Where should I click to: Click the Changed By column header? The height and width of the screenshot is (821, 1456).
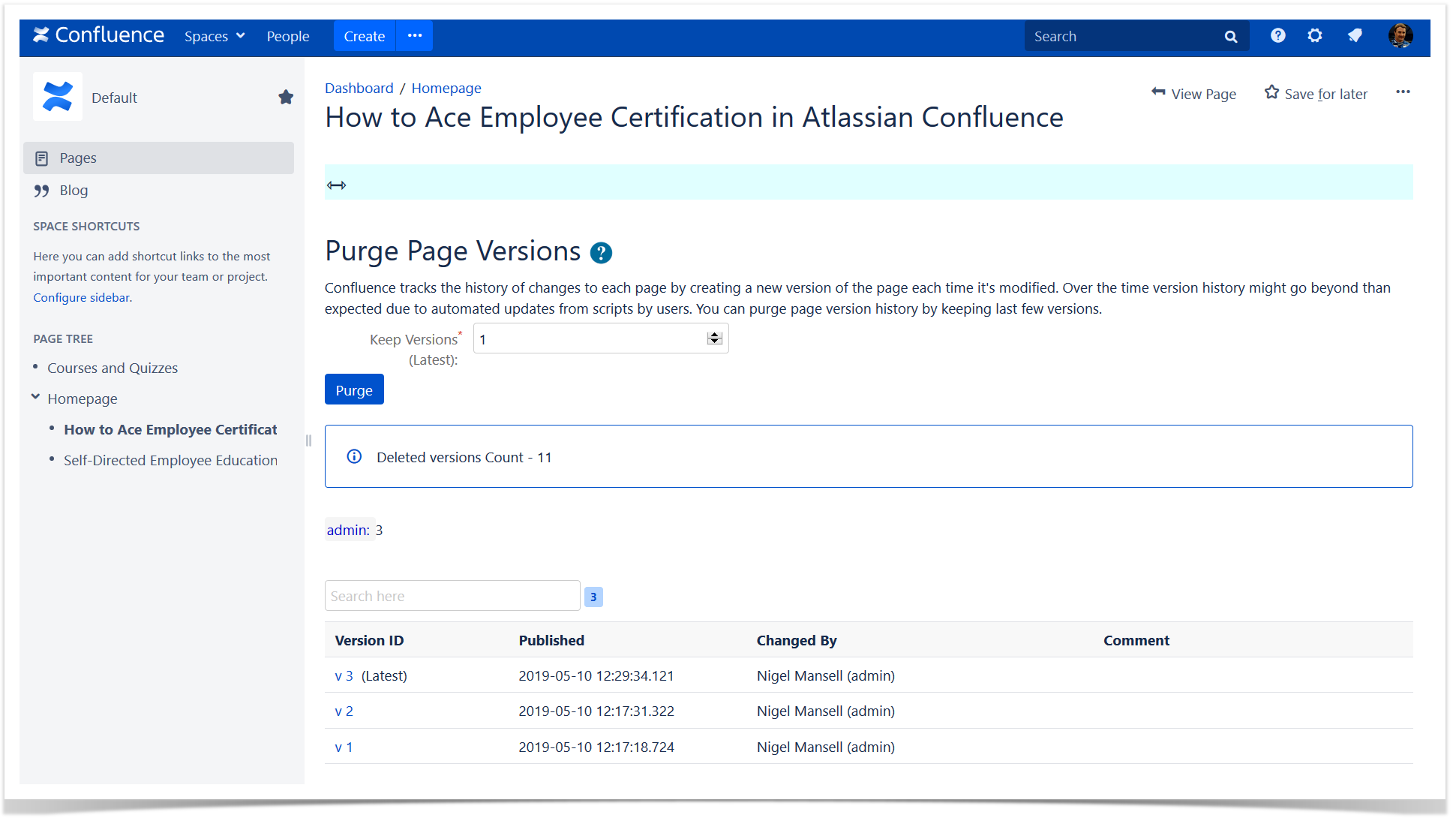tap(797, 640)
